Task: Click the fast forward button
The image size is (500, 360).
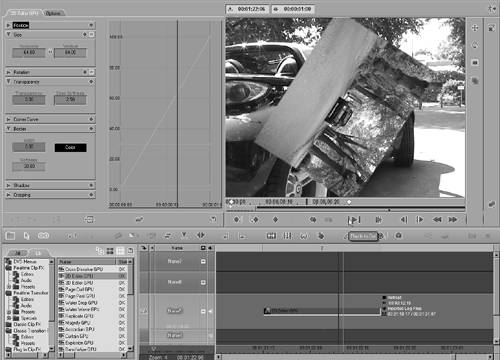Action: 453,219
